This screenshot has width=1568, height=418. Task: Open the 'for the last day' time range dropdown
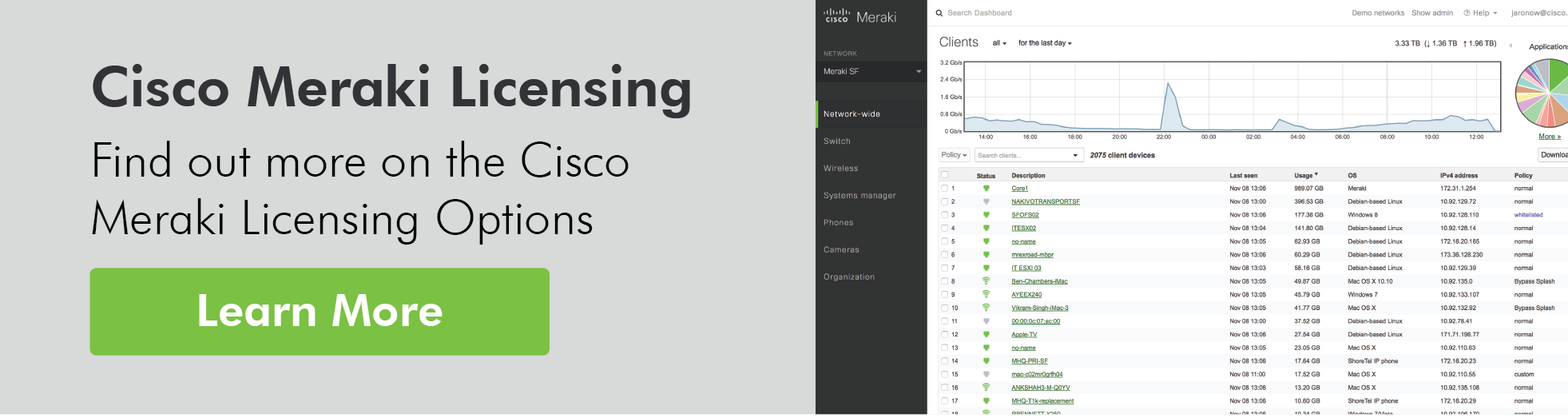[1045, 43]
